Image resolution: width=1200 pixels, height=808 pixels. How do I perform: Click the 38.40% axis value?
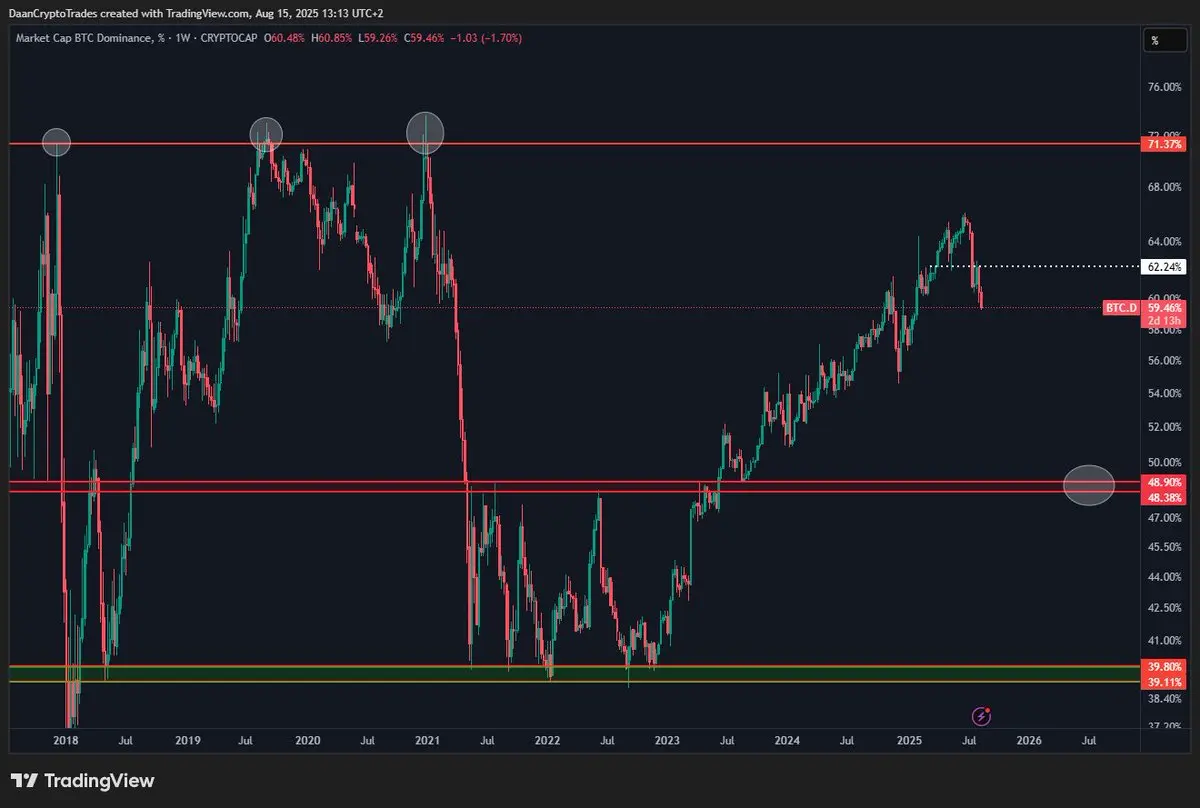pos(1166,699)
